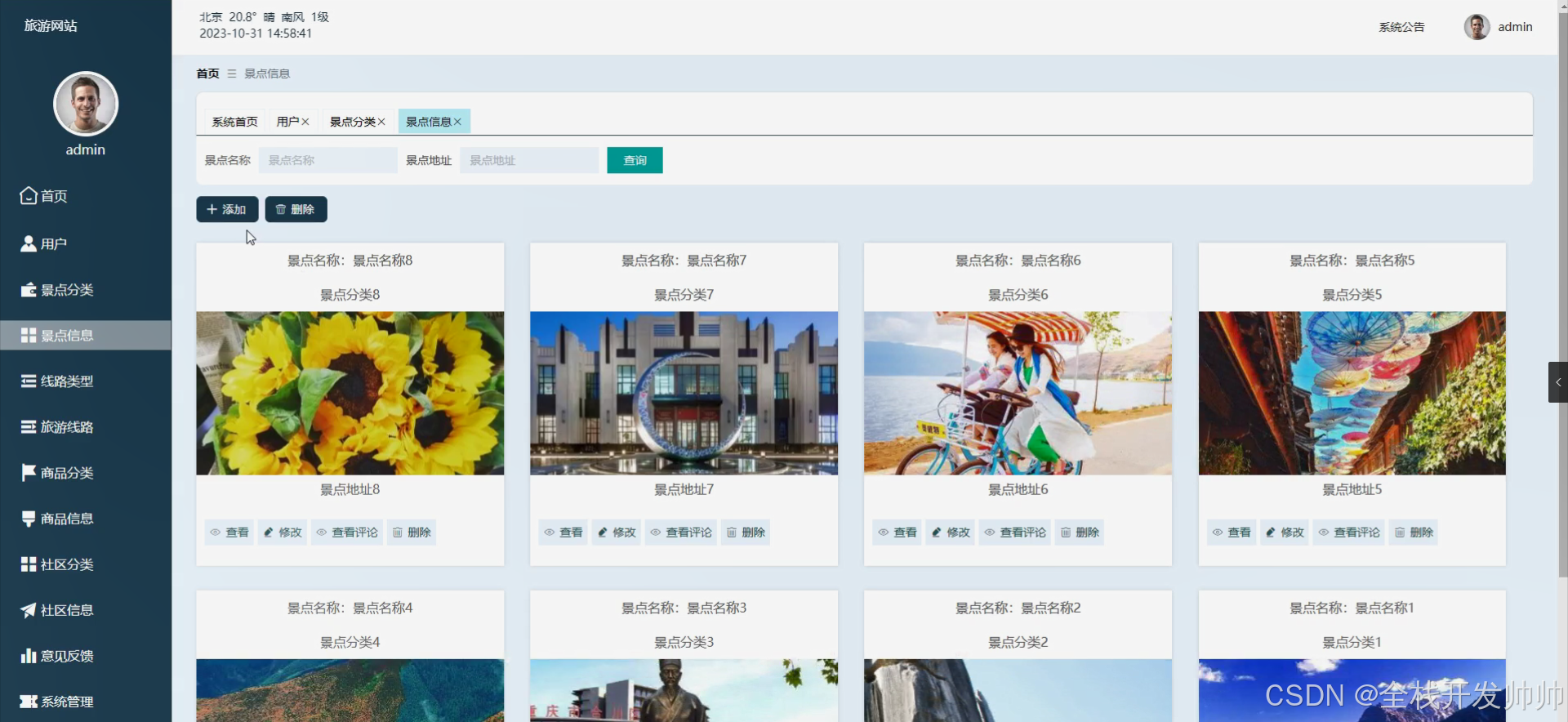The height and width of the screenshot is (722, 1568).
Task: View details of 景点名称6
Action: 897,533
